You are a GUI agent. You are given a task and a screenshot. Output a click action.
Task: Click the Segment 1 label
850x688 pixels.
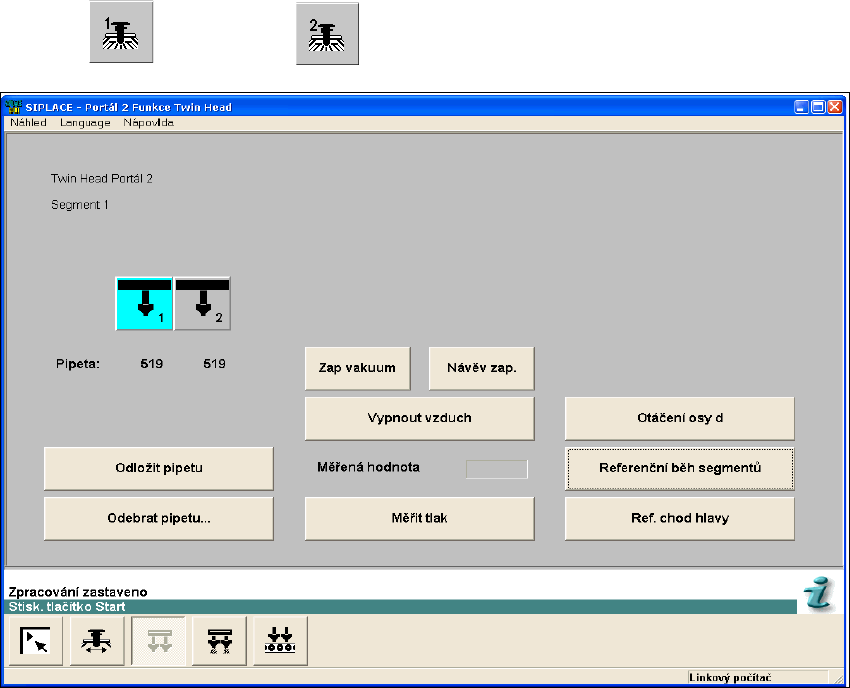point(80,205)
